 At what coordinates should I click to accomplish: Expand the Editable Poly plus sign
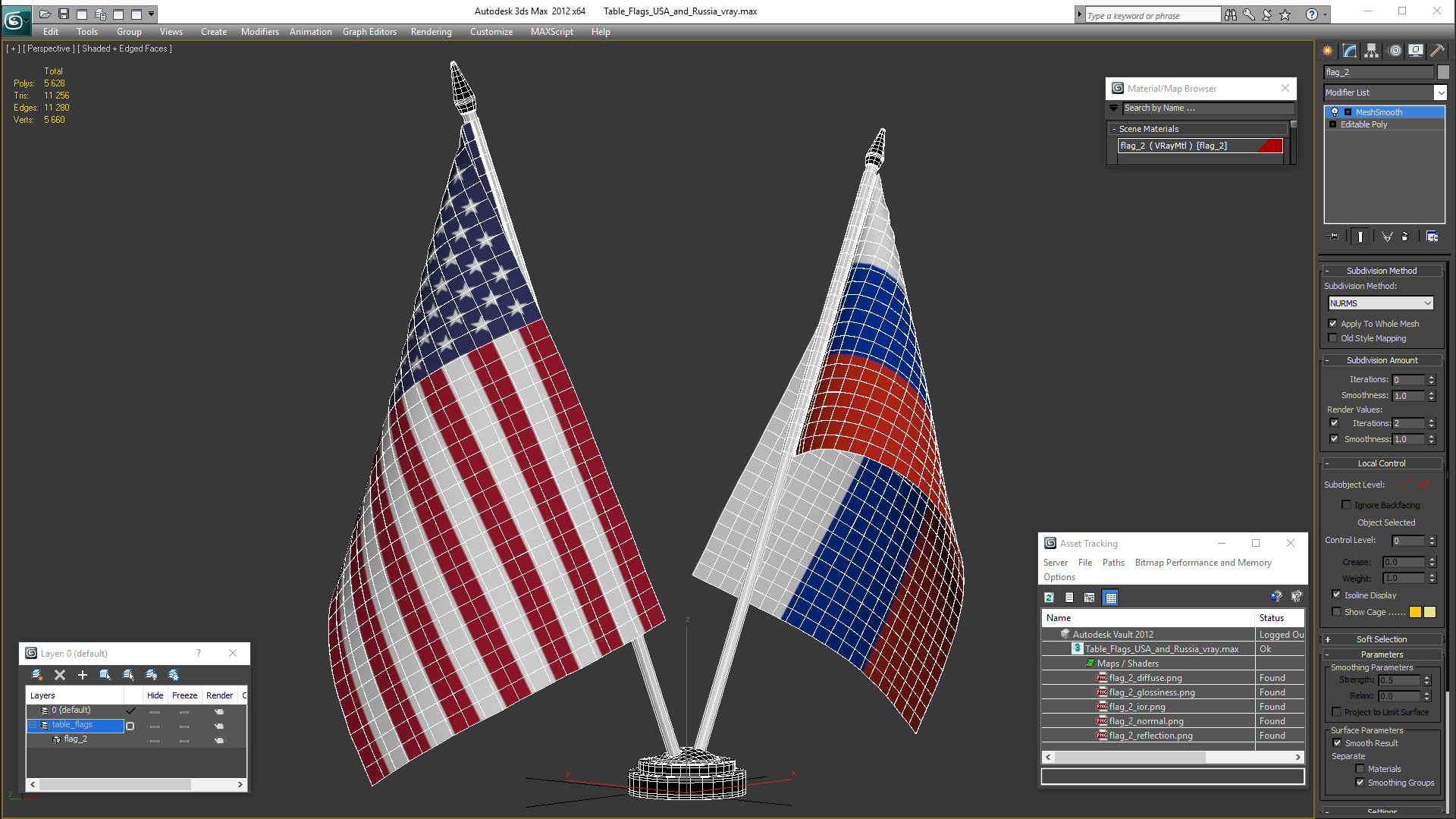(x=1333, y=124)
